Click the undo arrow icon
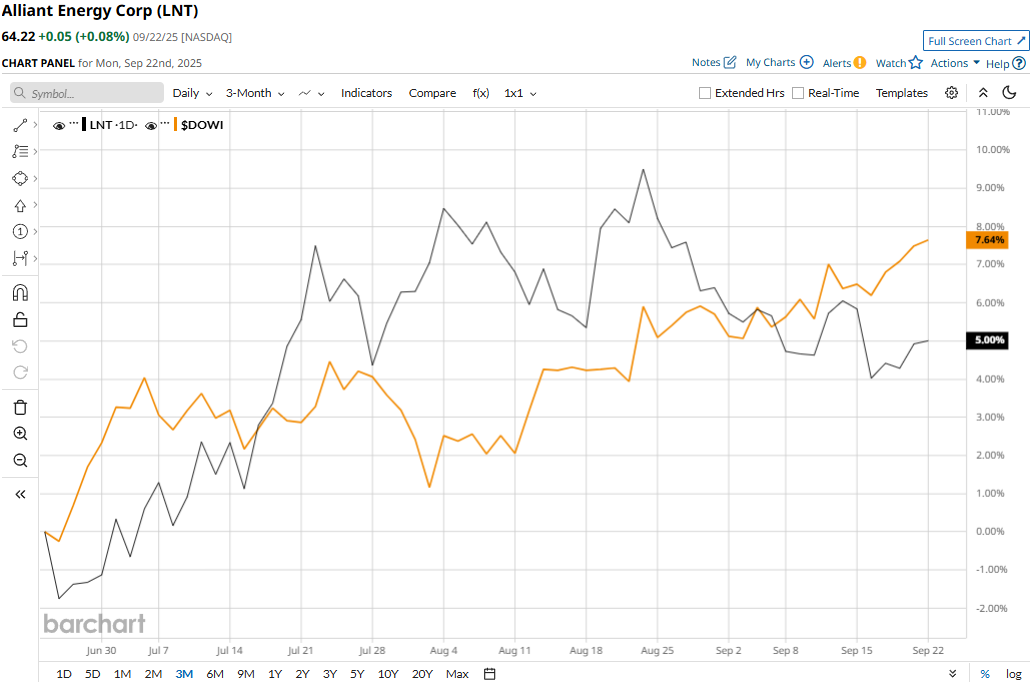This screenshot has width=1032, height=682. [x=20, y=346]
